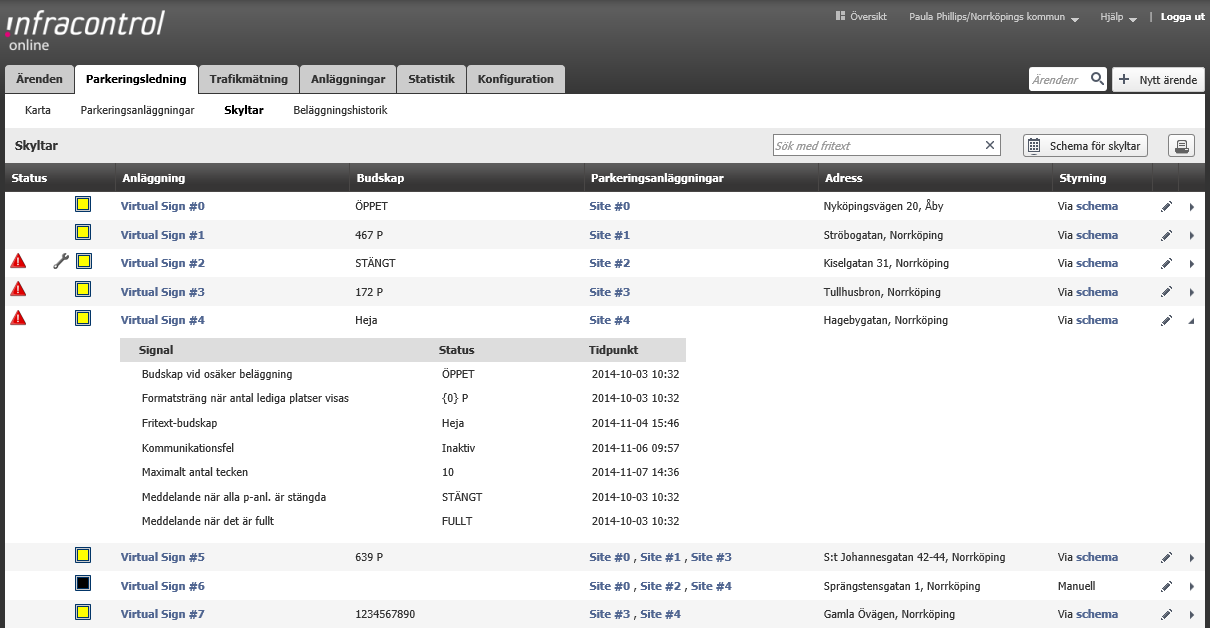
Task: Edit Virtual Sign #7 with pencil icon
Action: 1166,615
